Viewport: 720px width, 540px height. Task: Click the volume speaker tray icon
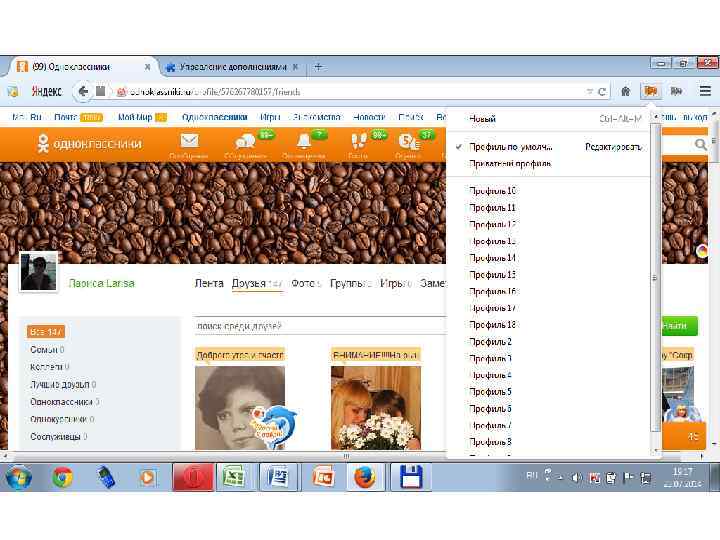pyautogui.click(x=576, y=478)
